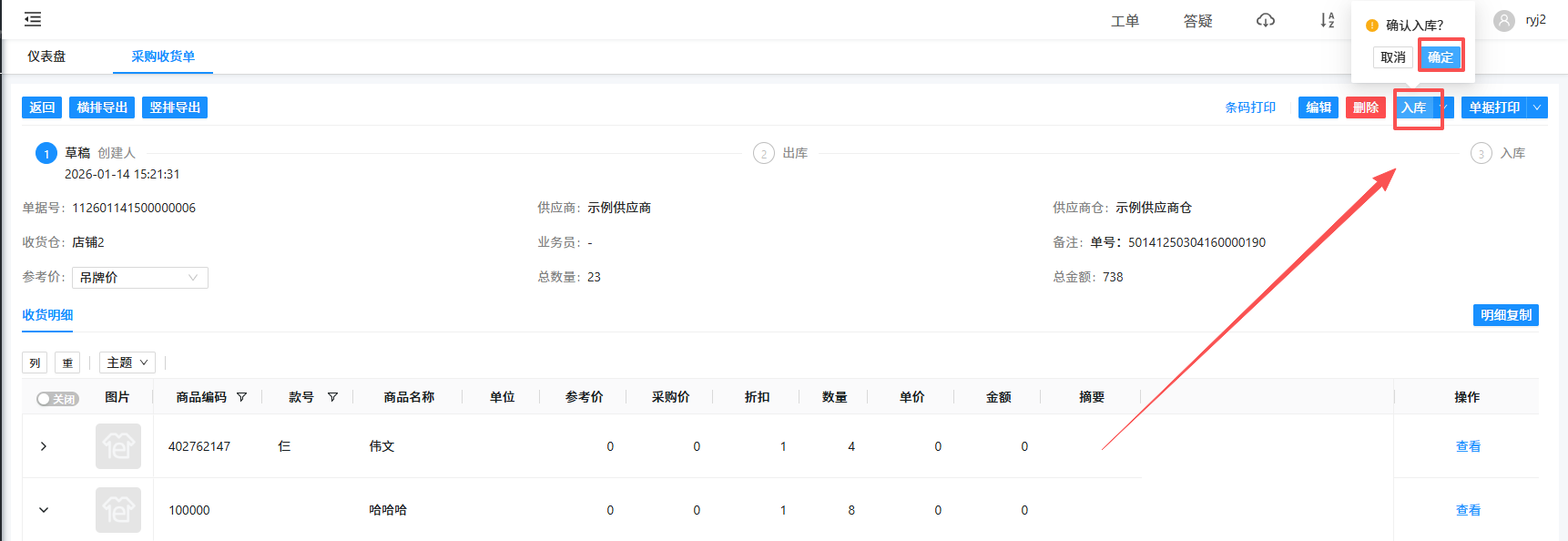Click the 商品名称 column header
The width and height of the screenshot is (1568, 541).
click(409, 397)
